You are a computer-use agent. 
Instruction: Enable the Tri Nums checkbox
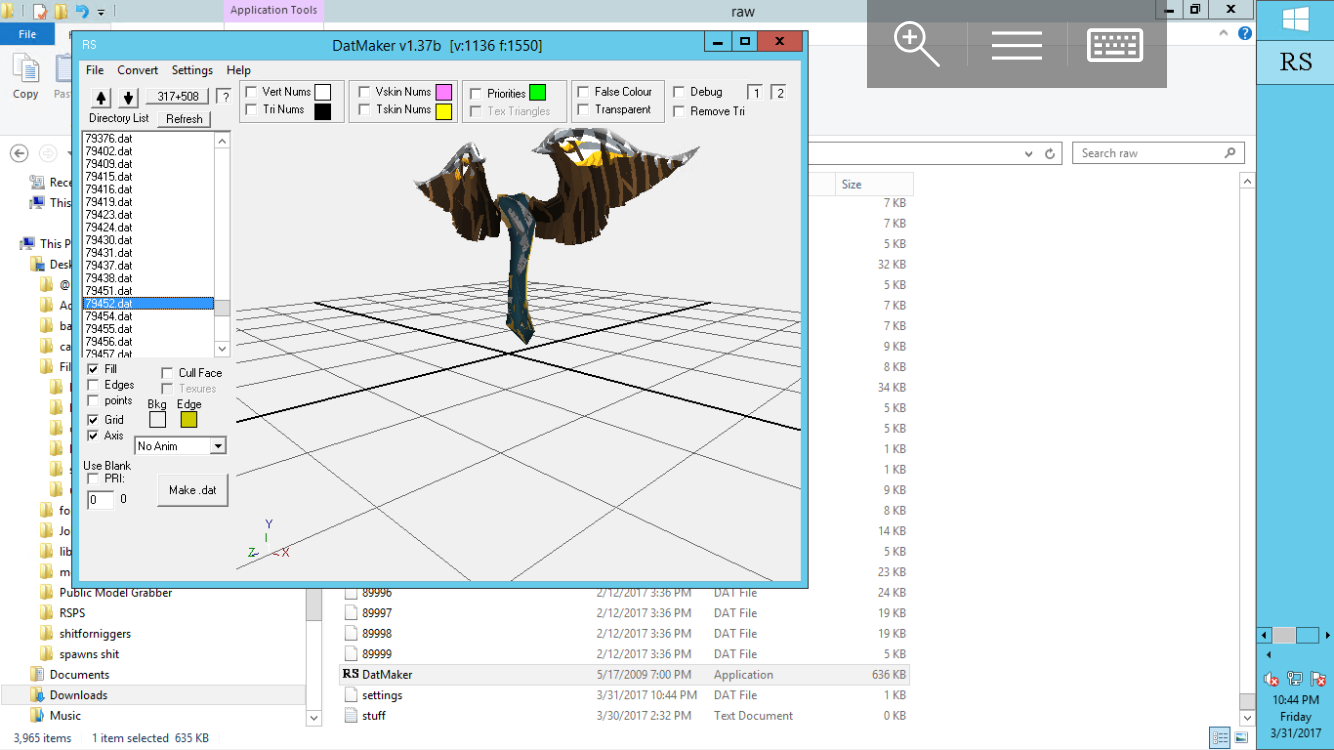(x=251, y=110)
